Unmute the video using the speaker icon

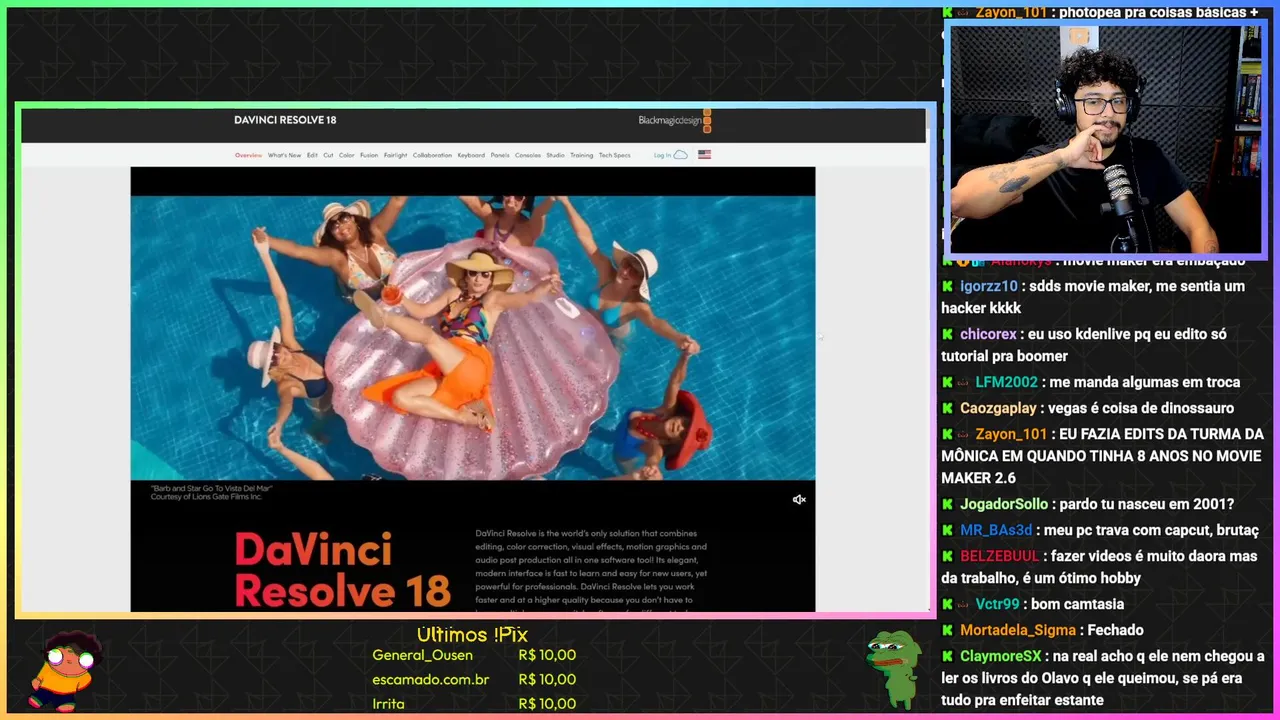[x=799, y=500]
